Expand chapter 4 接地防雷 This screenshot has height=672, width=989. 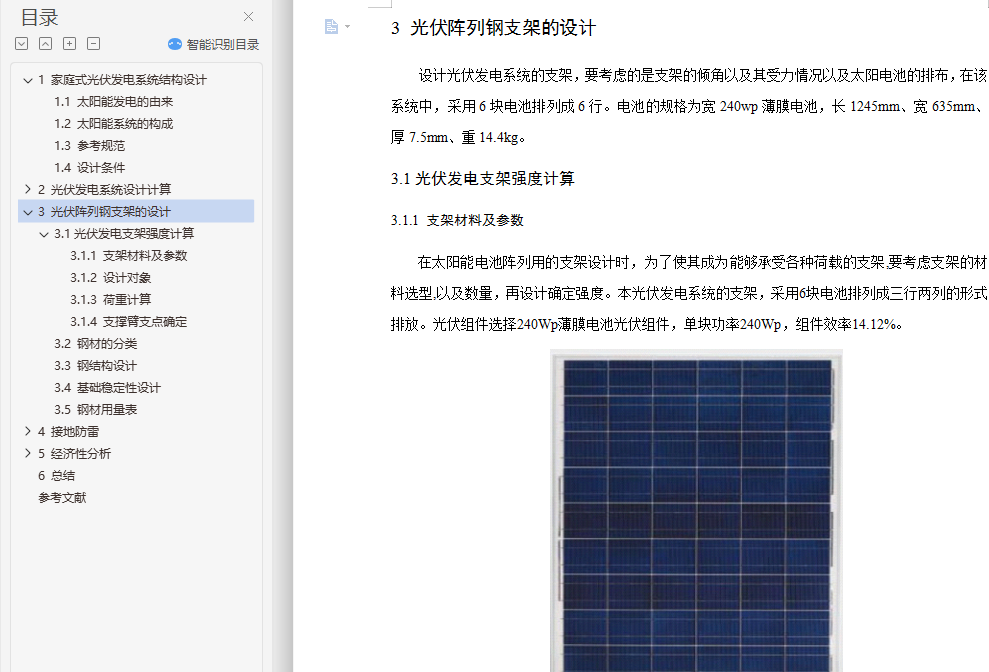(28, 432)
